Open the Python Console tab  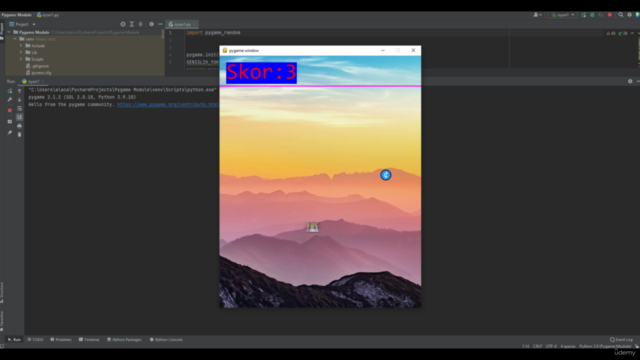[x=166, y=340]
